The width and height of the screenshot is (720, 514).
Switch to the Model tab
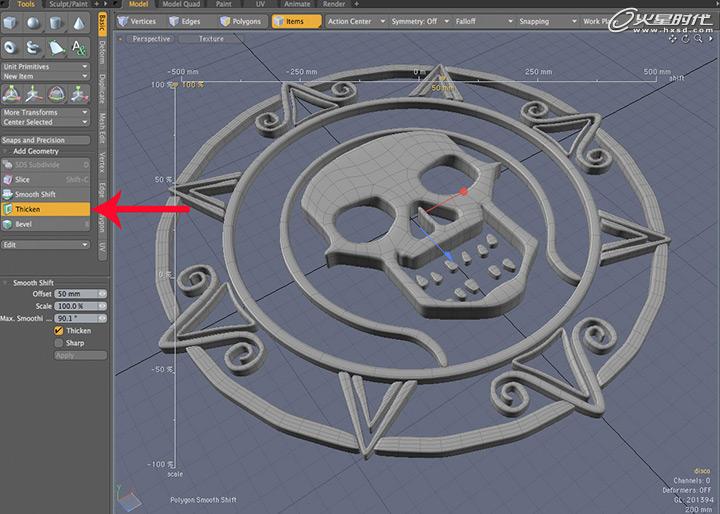[x=138, y=4]
